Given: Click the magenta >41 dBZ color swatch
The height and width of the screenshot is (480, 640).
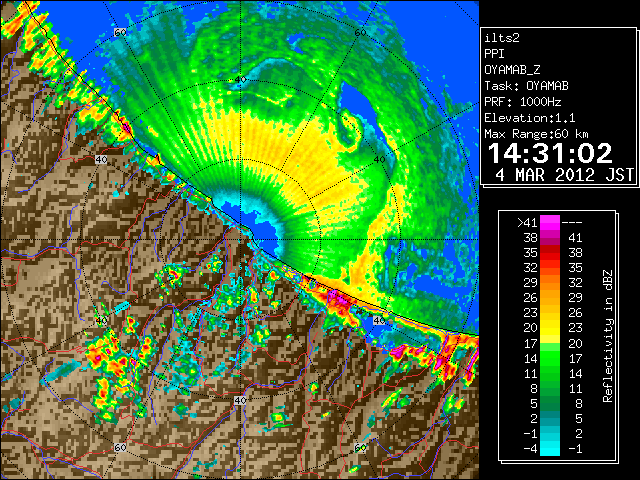Looking at the screenshot, I should point(549,222).
